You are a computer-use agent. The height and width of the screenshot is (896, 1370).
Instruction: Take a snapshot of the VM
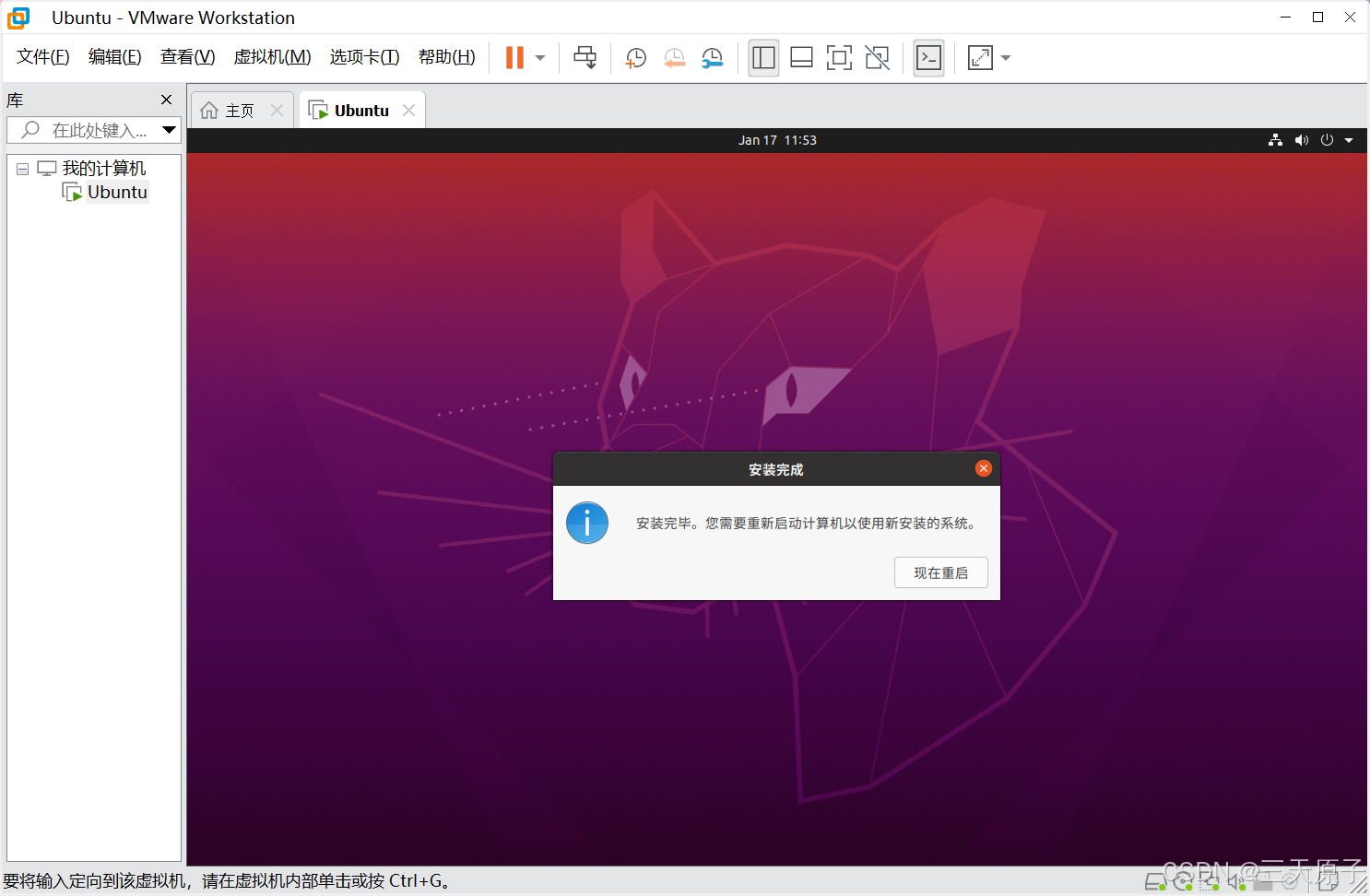pos(635,57)
